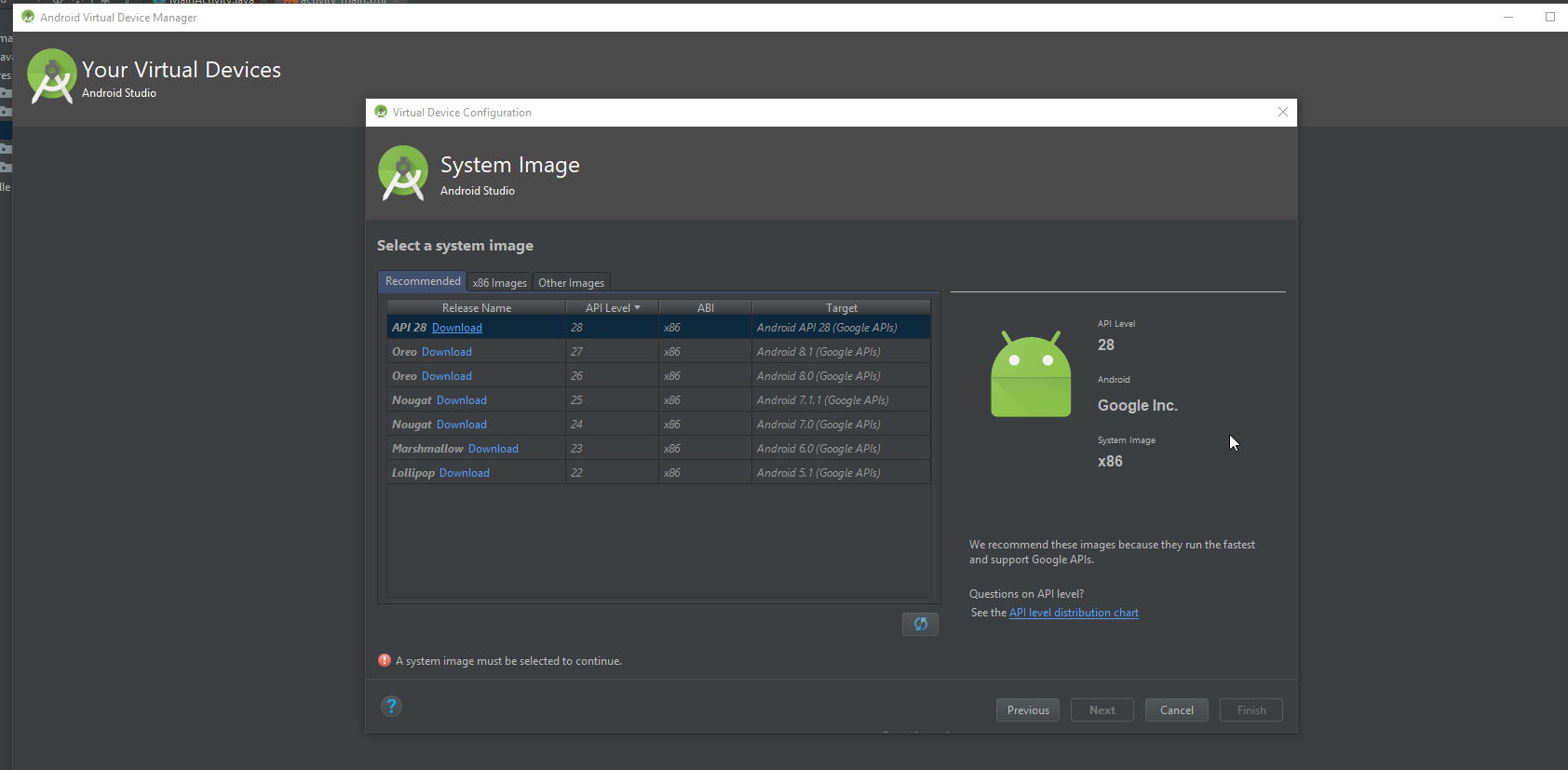Viewport: 1568px width, 770px height.
Task: Switch to the Recommended tab
Action: [423, 281]
